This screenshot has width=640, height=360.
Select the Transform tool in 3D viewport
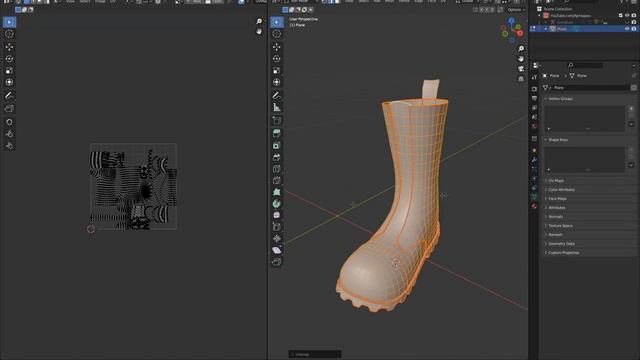pos(277,82)
